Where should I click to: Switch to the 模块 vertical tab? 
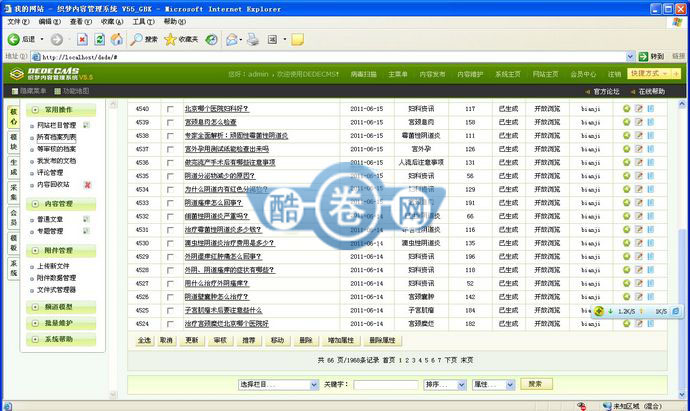point(14,142)
